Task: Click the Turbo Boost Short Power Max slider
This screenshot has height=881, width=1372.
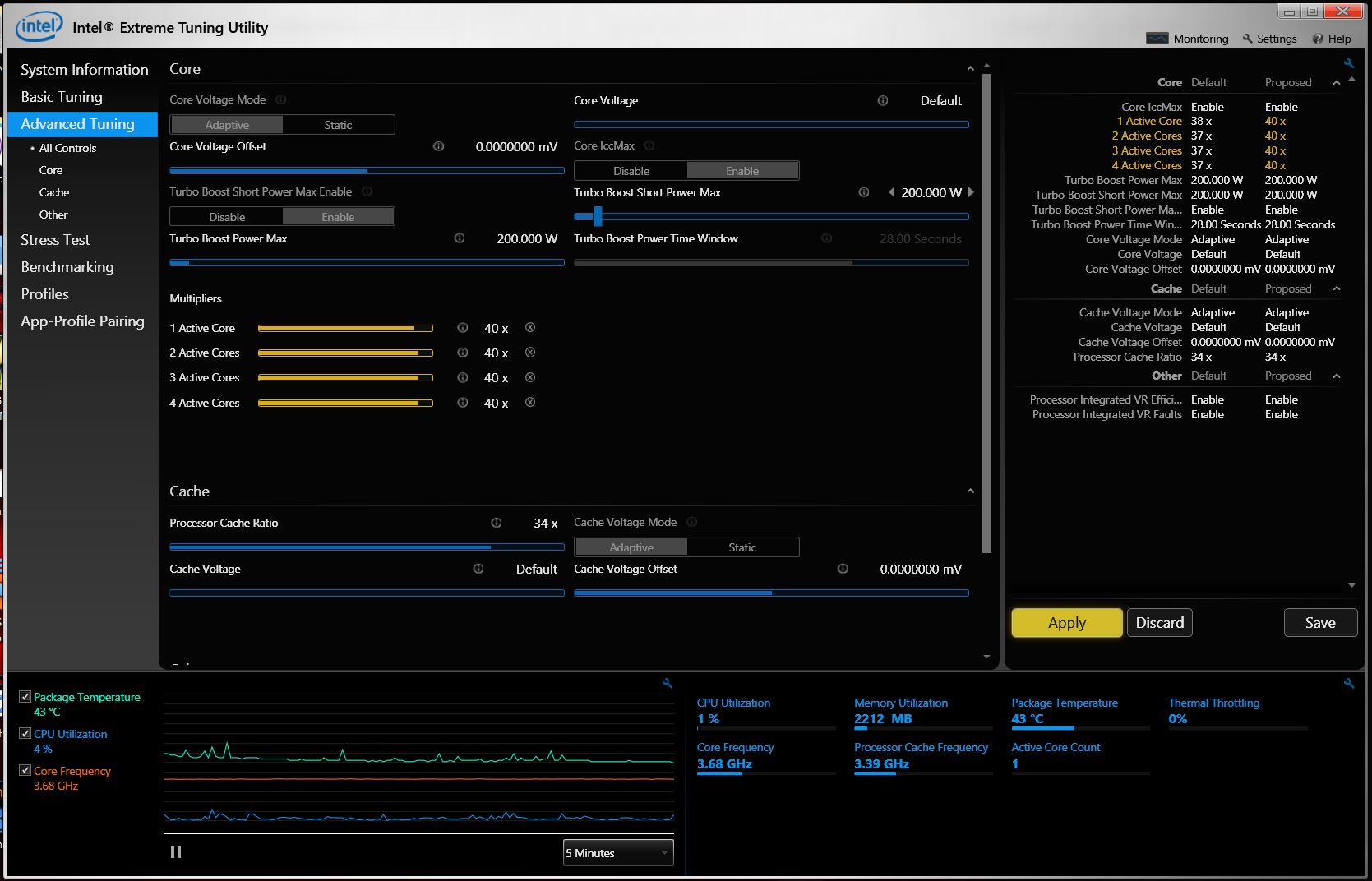Action: [771, 216]
